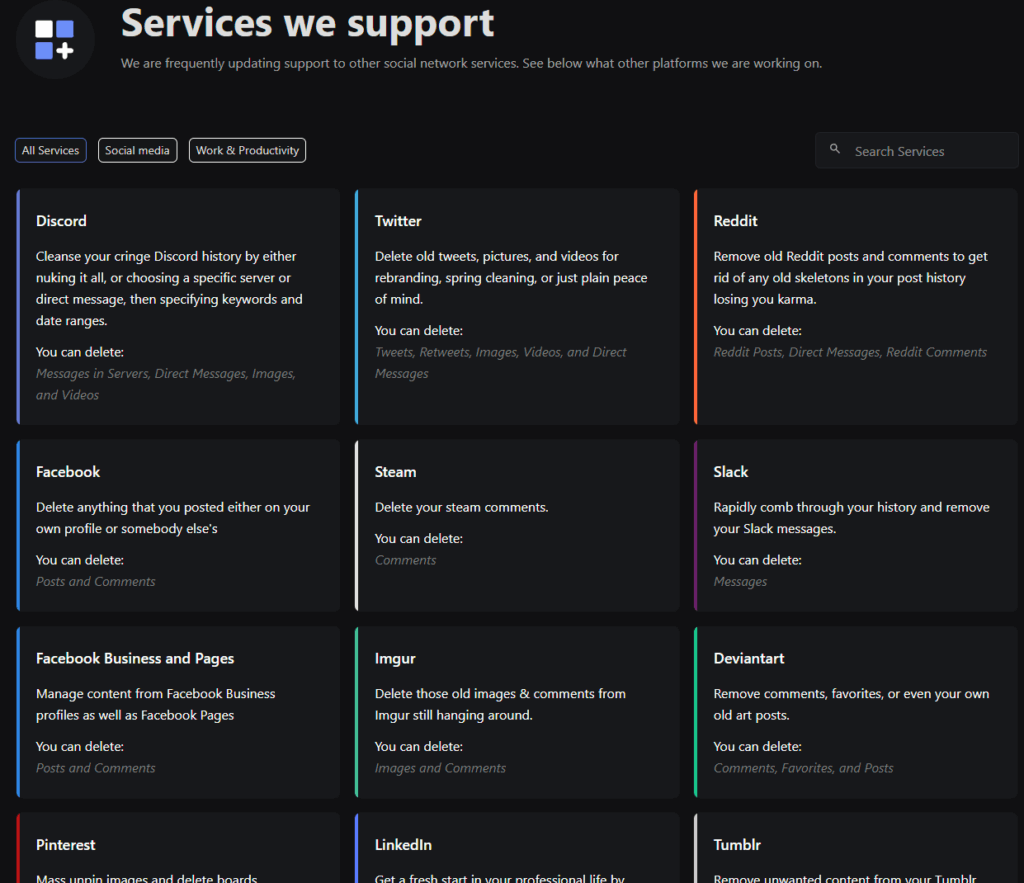Filter by Work & Productivity category
This screenshot has height=883, width=1024.
[x=247, y=151]
